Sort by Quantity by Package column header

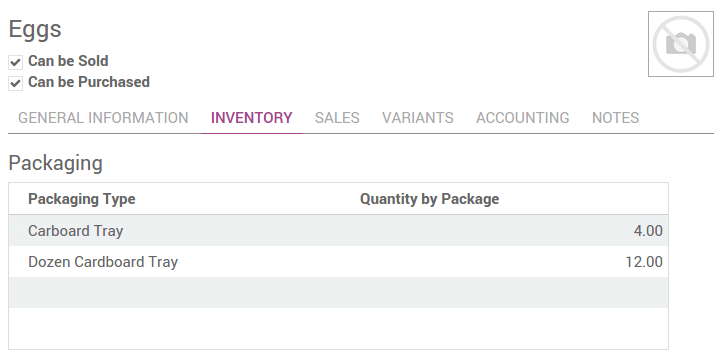coord(429,199)
